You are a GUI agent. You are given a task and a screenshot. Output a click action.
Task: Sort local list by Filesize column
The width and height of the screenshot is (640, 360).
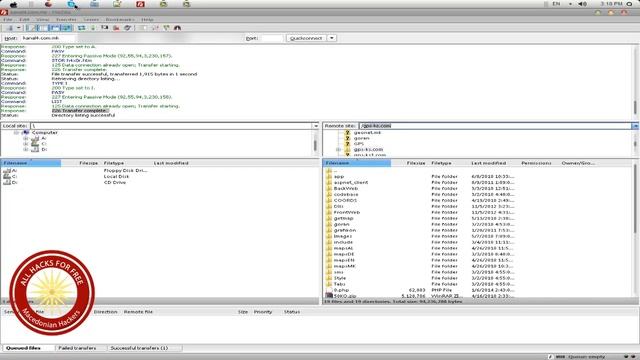(x=89, y=163)
